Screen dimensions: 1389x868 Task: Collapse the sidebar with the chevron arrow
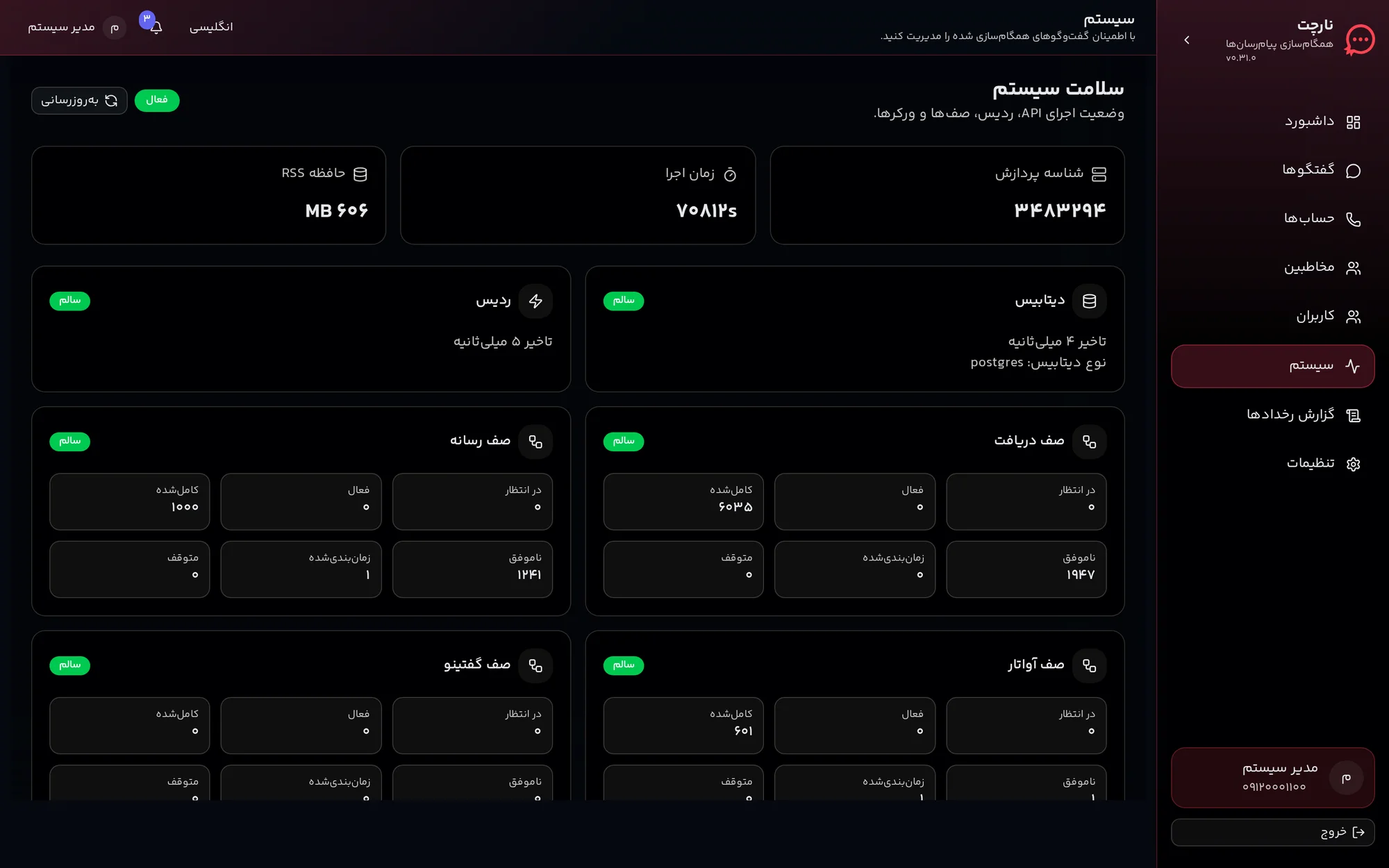[x=1187, y=40]
